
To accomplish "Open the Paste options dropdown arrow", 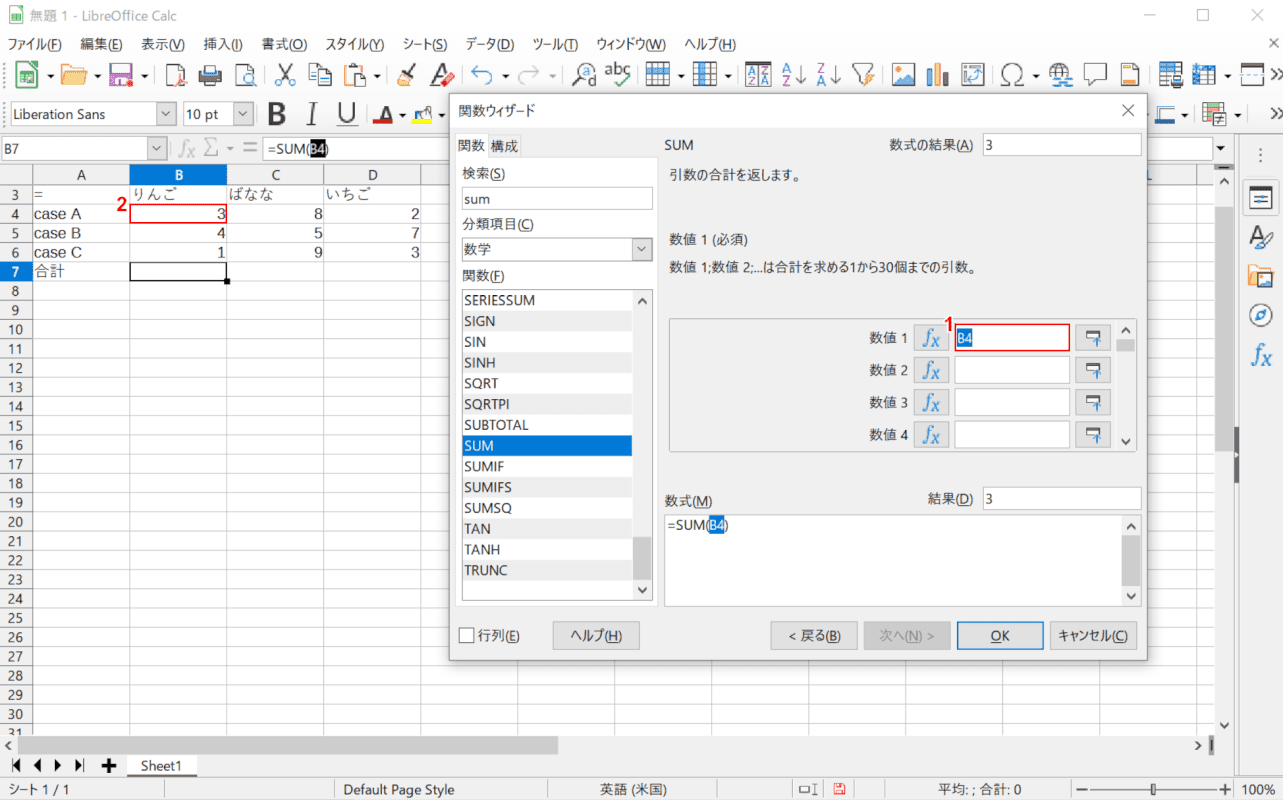I will click(378, 75).
